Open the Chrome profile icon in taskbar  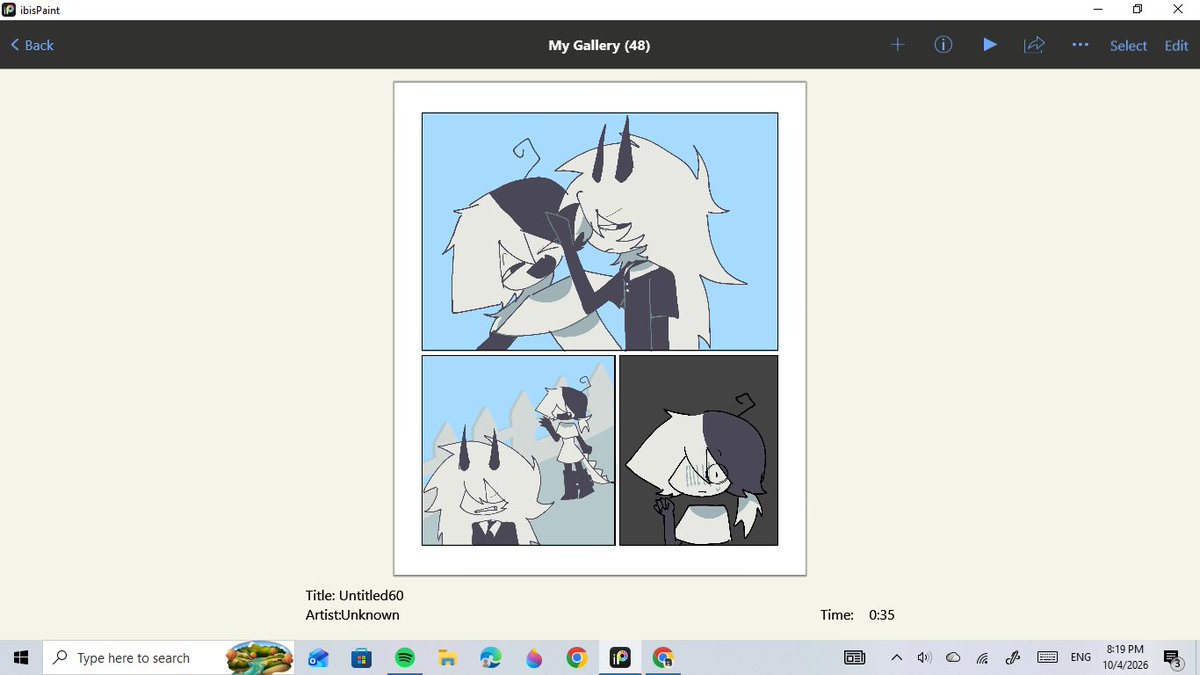point(662,658)
